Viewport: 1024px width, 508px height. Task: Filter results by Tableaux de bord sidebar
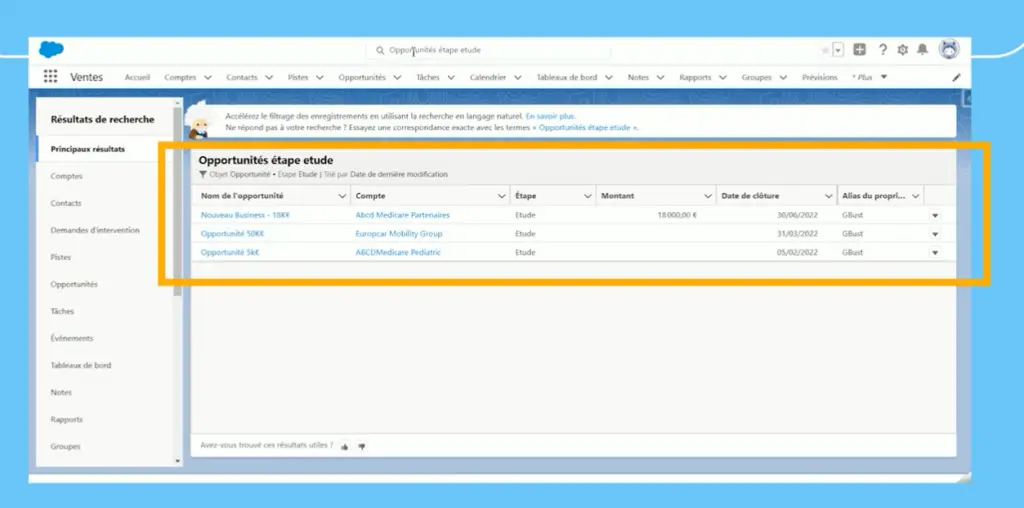[81, 366]
